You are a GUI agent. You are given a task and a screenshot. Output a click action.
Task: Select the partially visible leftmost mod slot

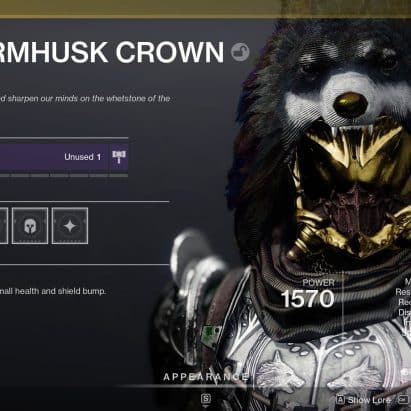4,226
